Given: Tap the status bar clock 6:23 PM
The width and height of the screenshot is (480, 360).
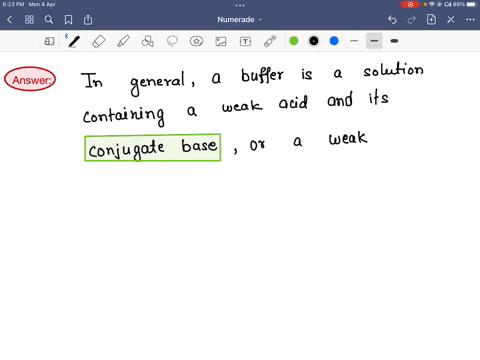Looking at the screenshot, I should (13, 4).
